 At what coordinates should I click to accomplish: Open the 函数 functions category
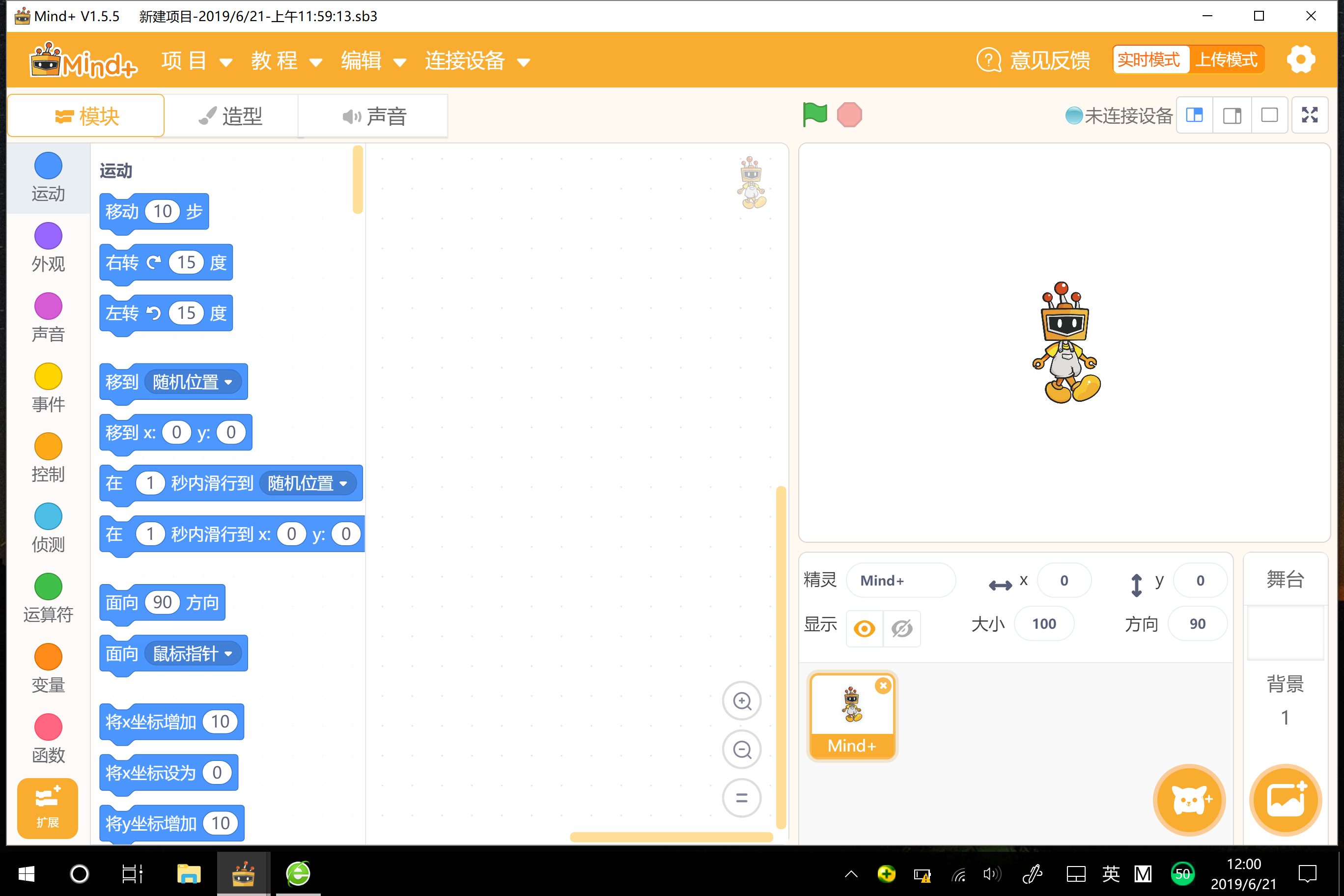click(x=48, y=740)
